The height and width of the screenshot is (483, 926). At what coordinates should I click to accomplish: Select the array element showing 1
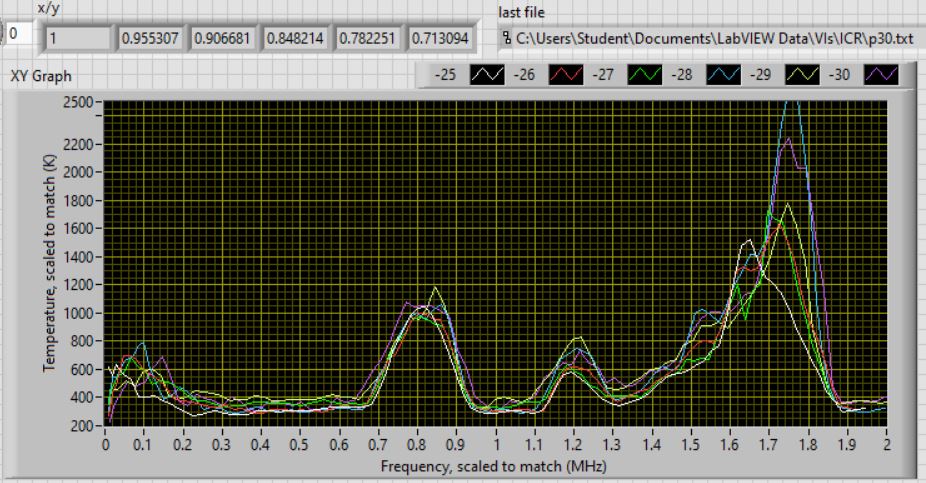[78, 39]
